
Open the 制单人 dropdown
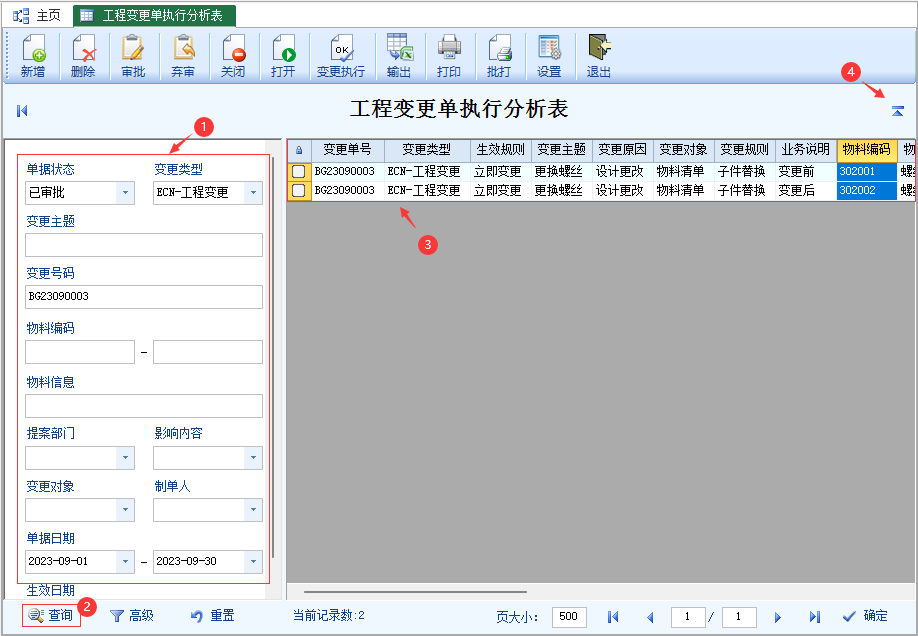pos(253,510)
